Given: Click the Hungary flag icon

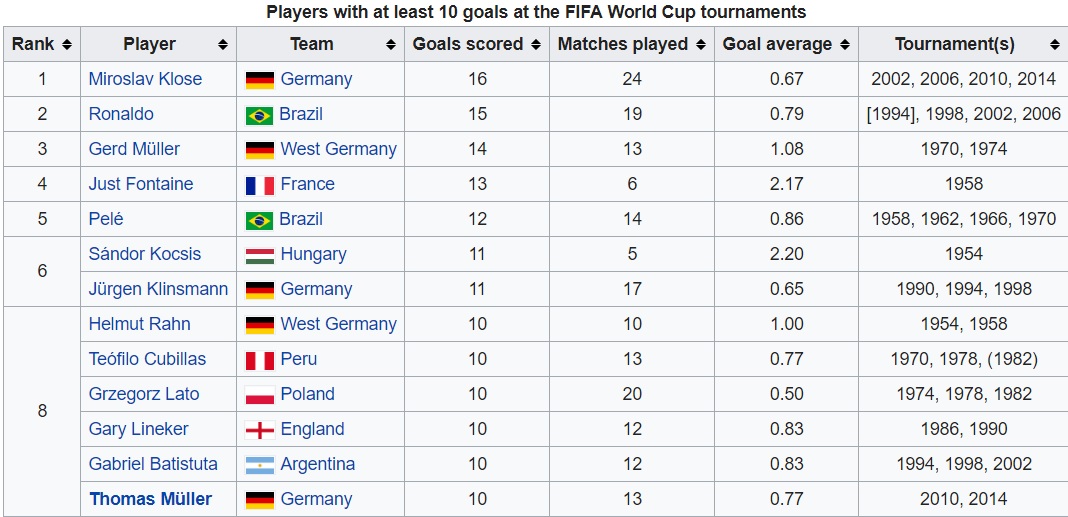Looking at the screenshot, I should 259,255.
